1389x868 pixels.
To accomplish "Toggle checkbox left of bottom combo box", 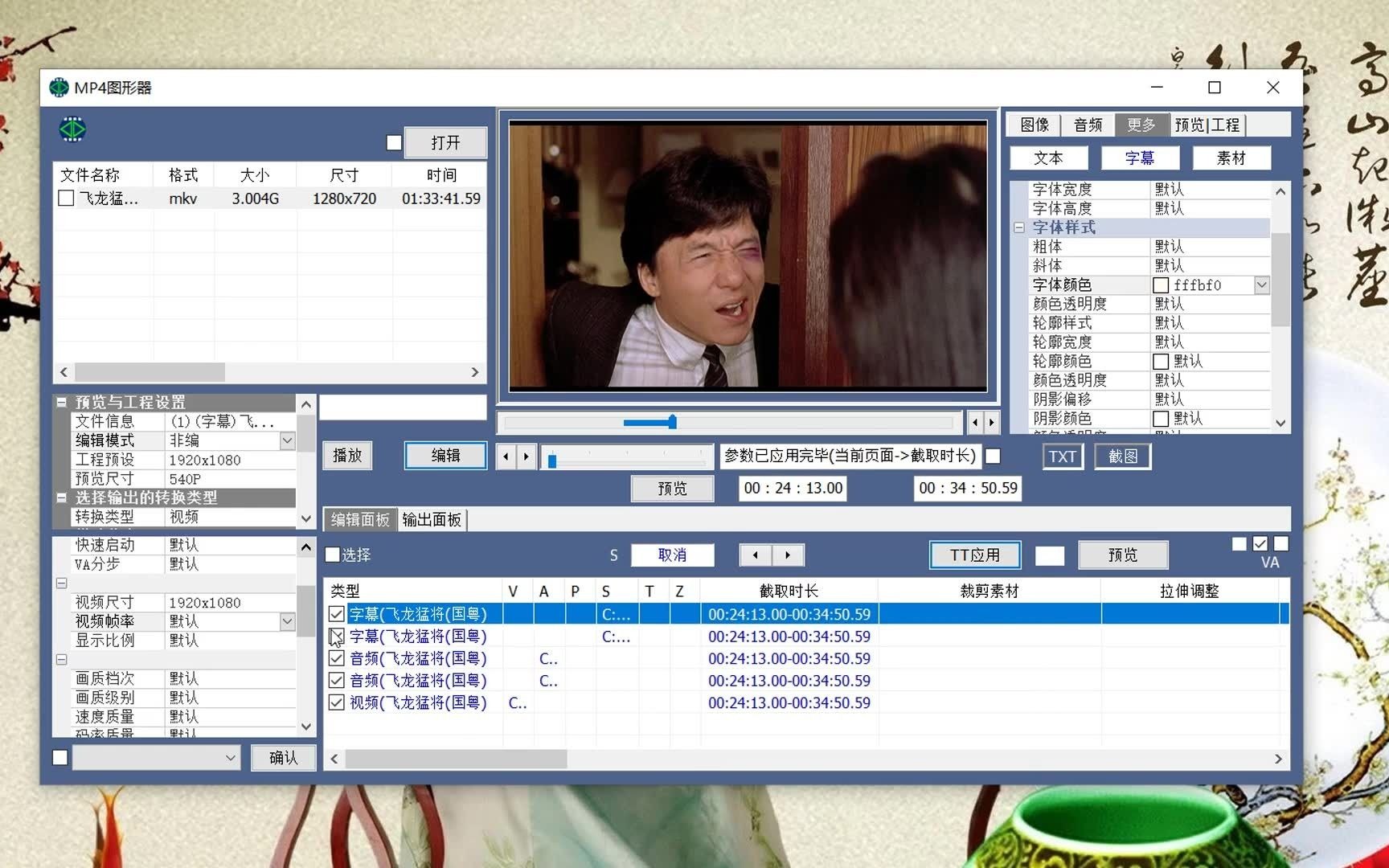I will [x=59, y=757].
